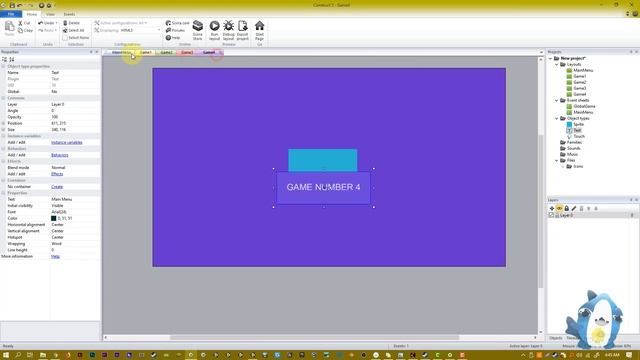Collapse the Common properties section
The height and width of the screenshot is (360, 640).
coord(4,98)
